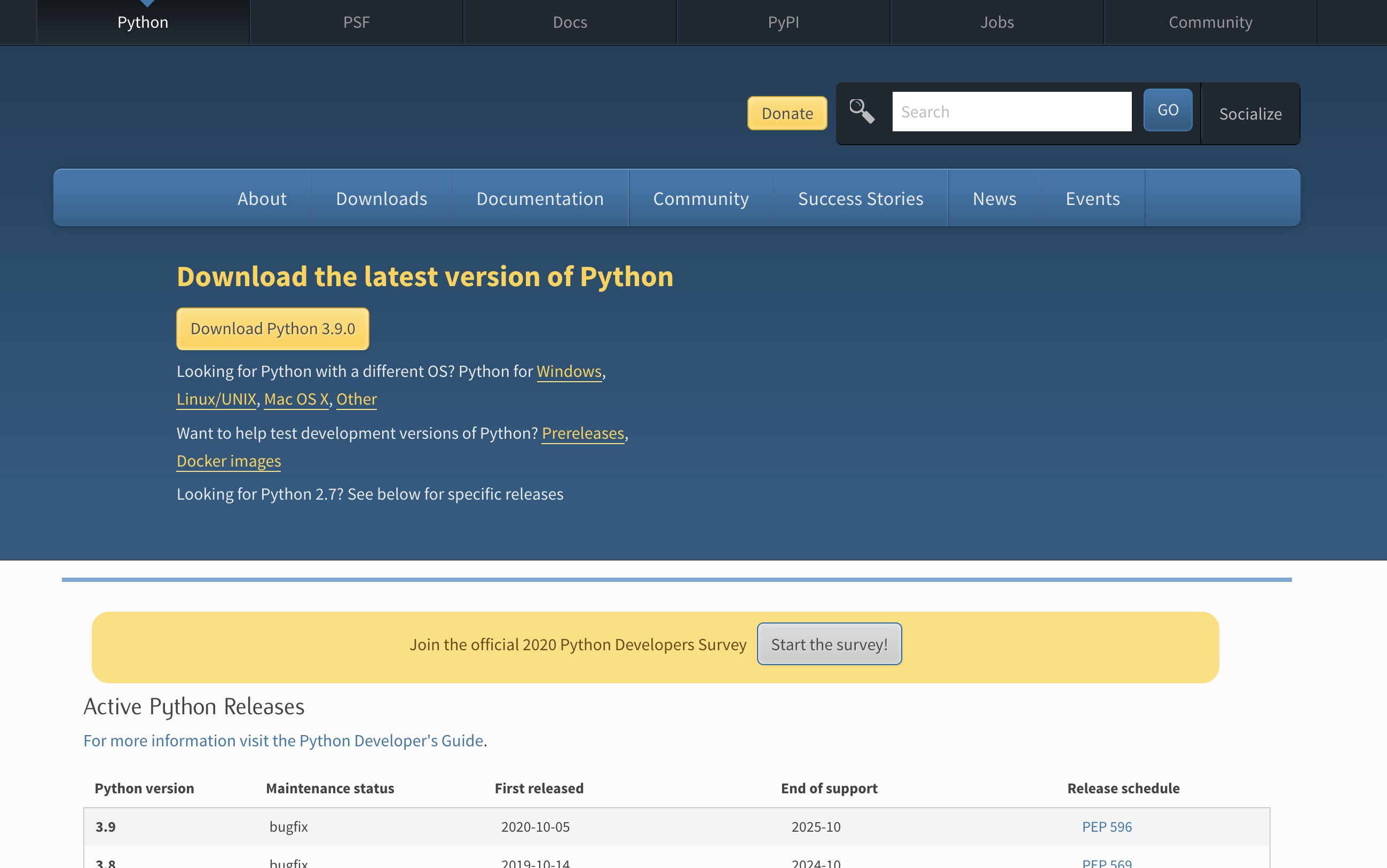The image size is (1387, 868).
Task: Switch to the PyPI tab
Action: [x=782, y=22]
